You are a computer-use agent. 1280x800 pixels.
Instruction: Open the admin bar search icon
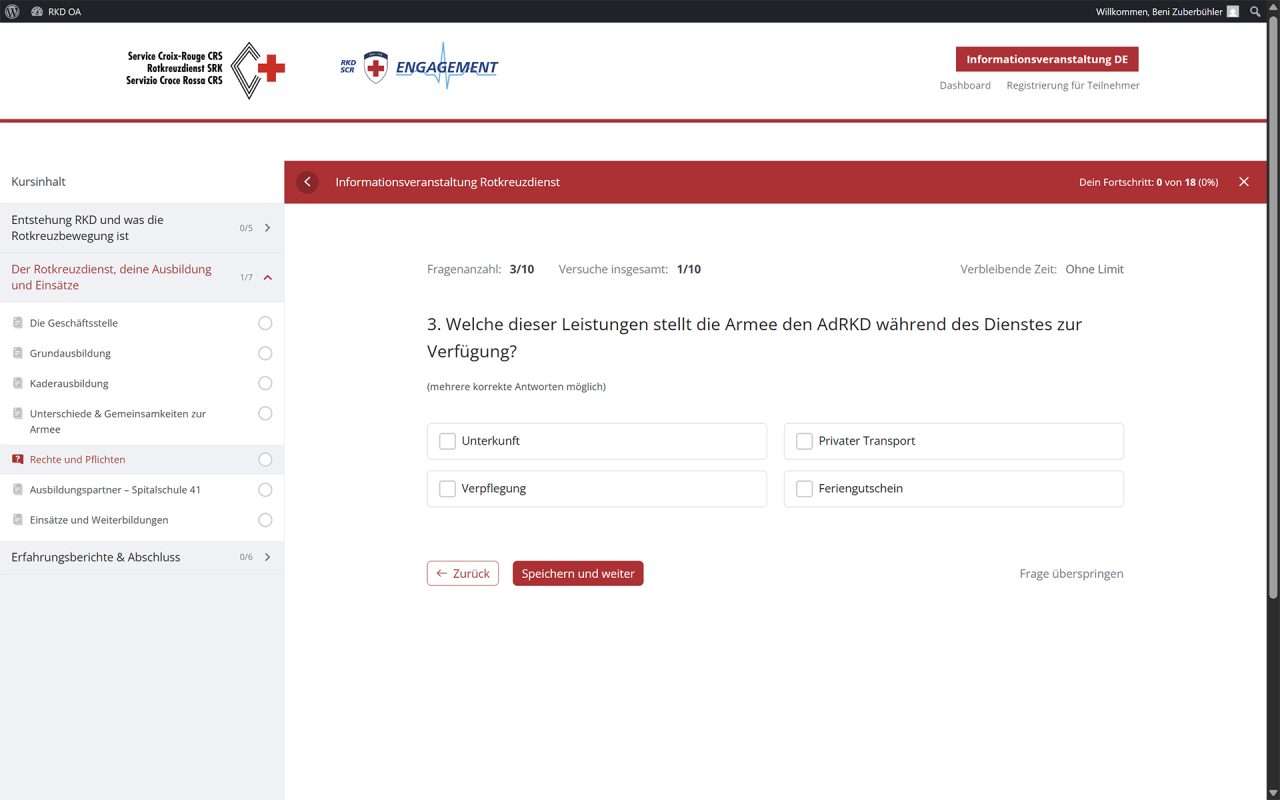(x=1255, y=11)
